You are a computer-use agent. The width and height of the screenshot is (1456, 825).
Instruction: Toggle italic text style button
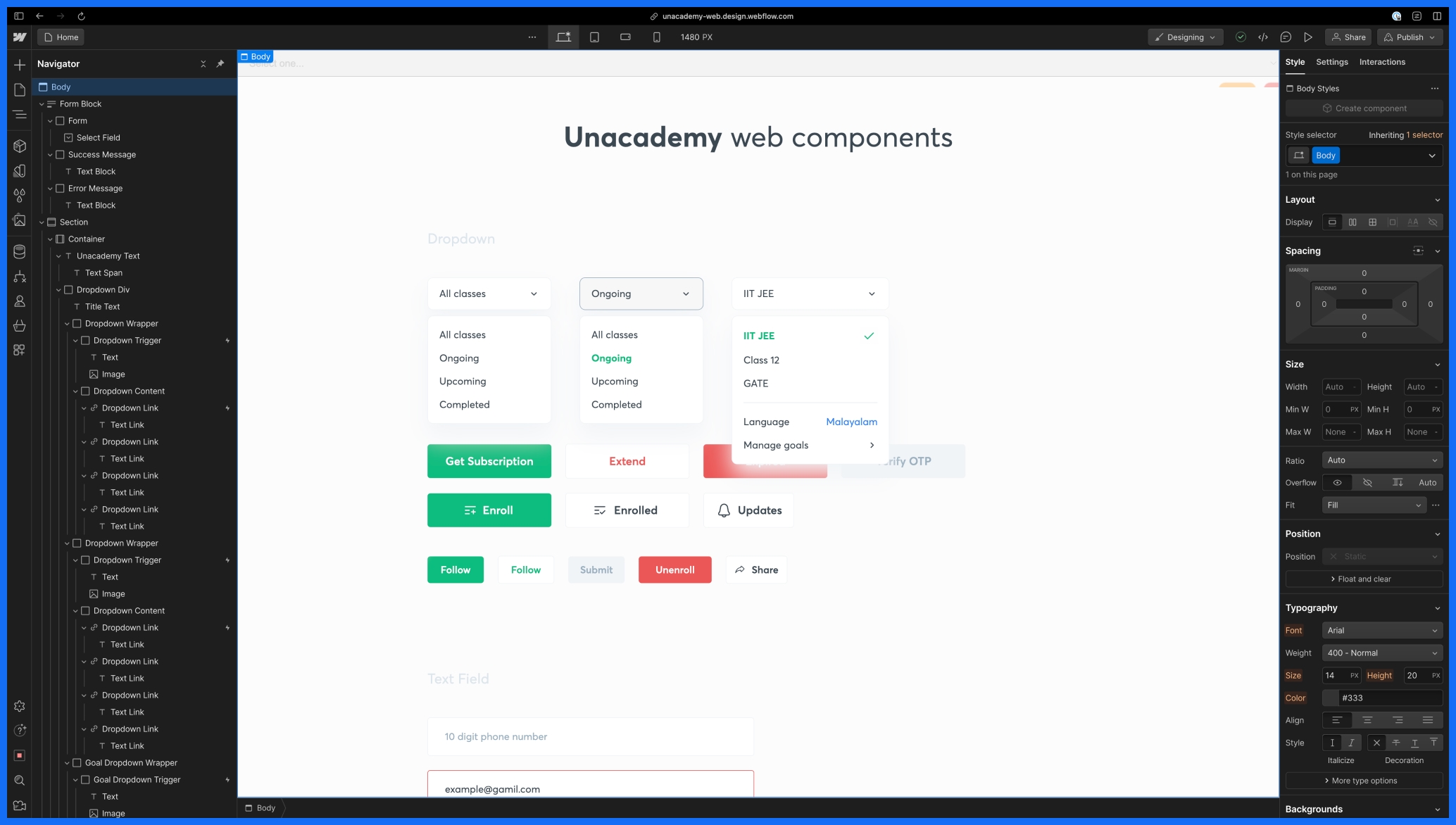pyautogui.click(x=1350, y=743)
